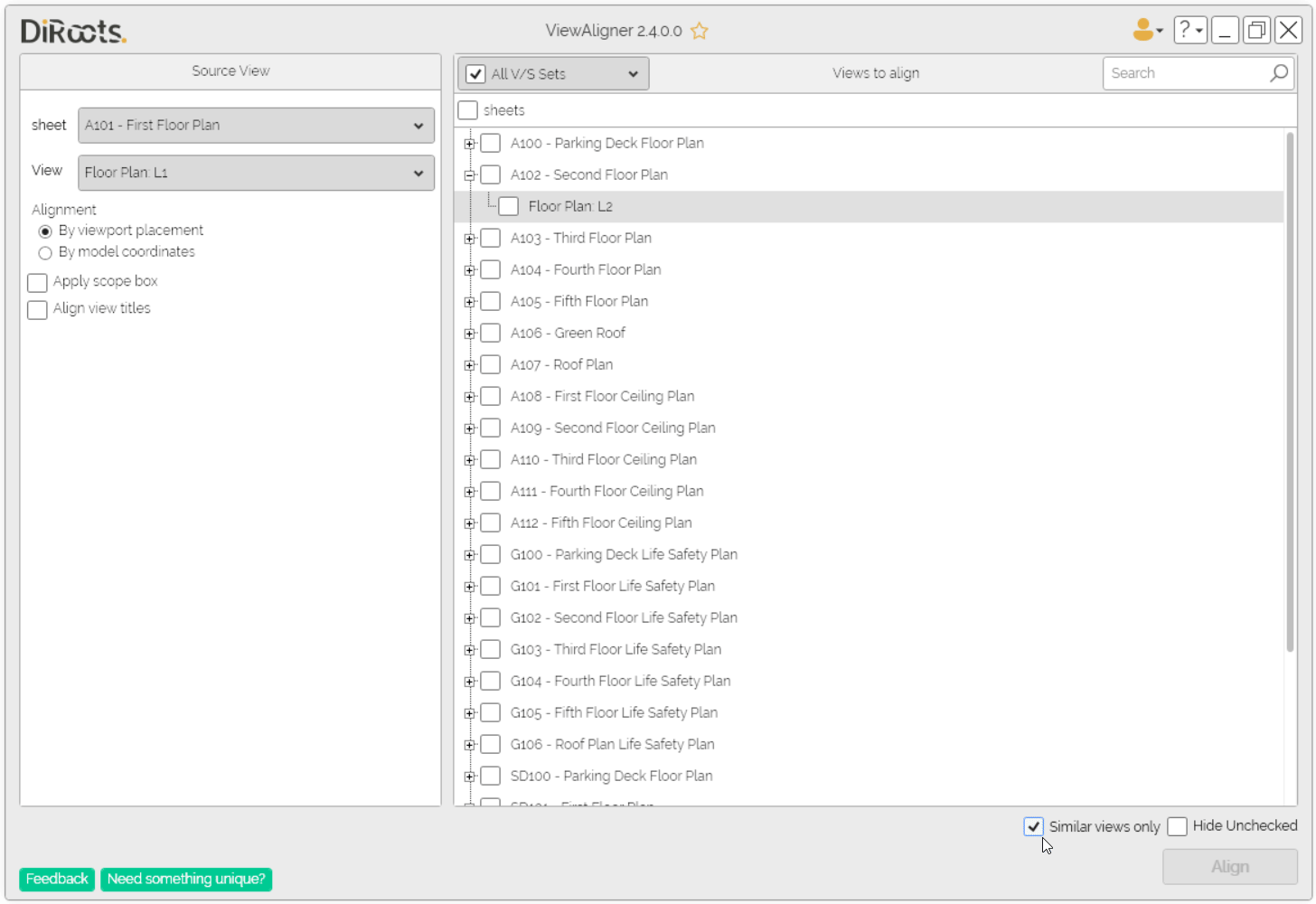The image size is (1316, 904).
Task: Open the View dropdown showing Floor Plan: L1
Action: pos(256,173)
